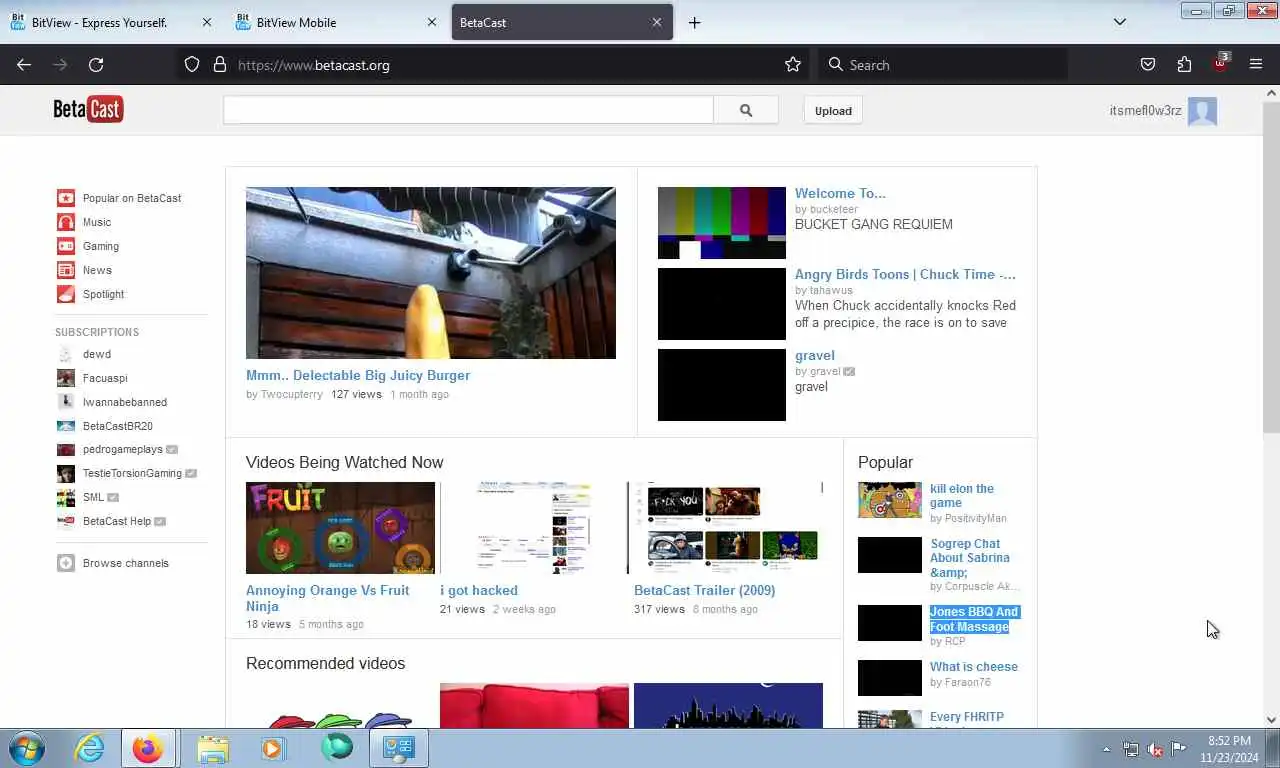Switch to the BitView - Express Yourself tab

click(111, 22)
